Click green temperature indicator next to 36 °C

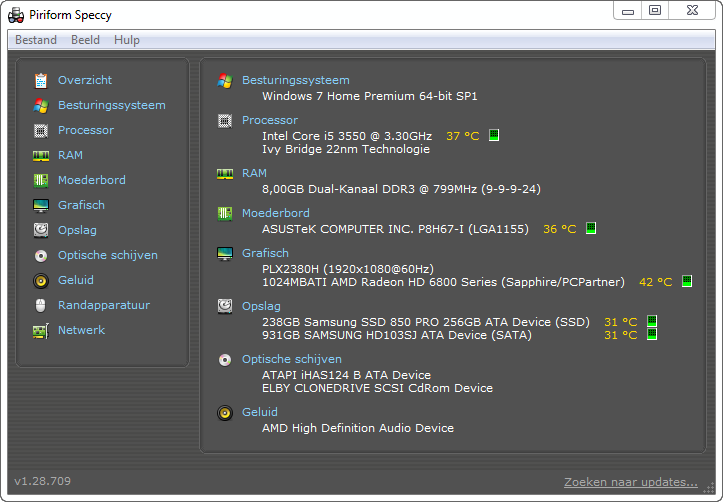tap(591, 228)
